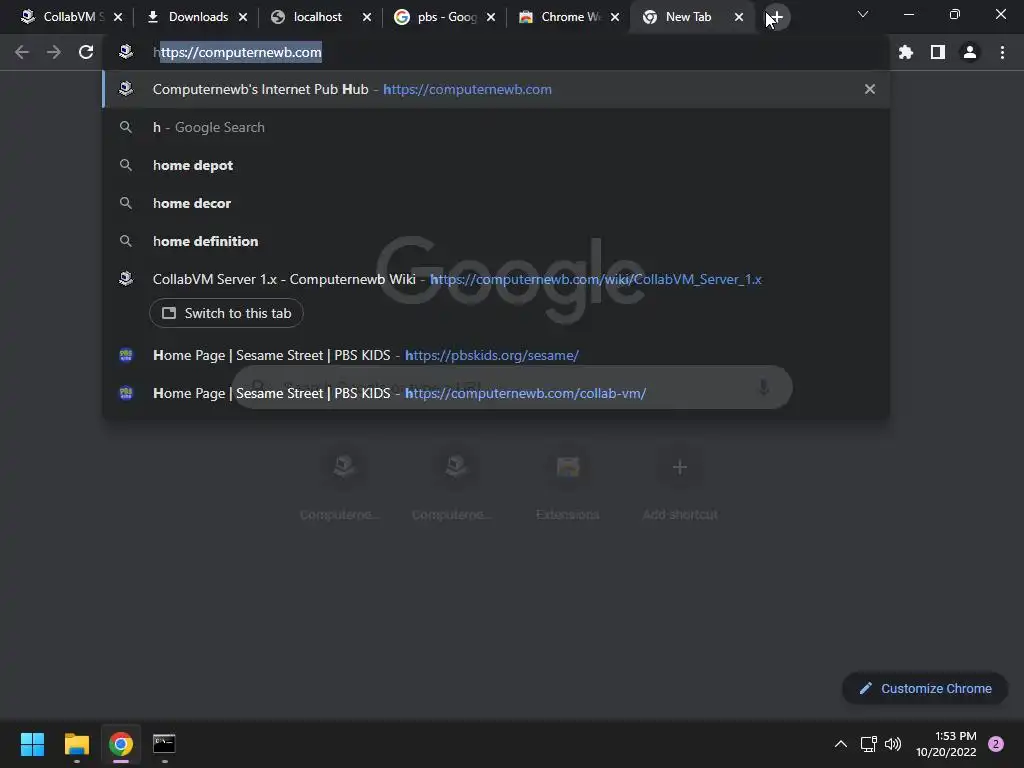Image resolution: width=1024 pixels, height=768 pixels.
Task: Choose 'home depot' search suggestion
Action: 496,165
